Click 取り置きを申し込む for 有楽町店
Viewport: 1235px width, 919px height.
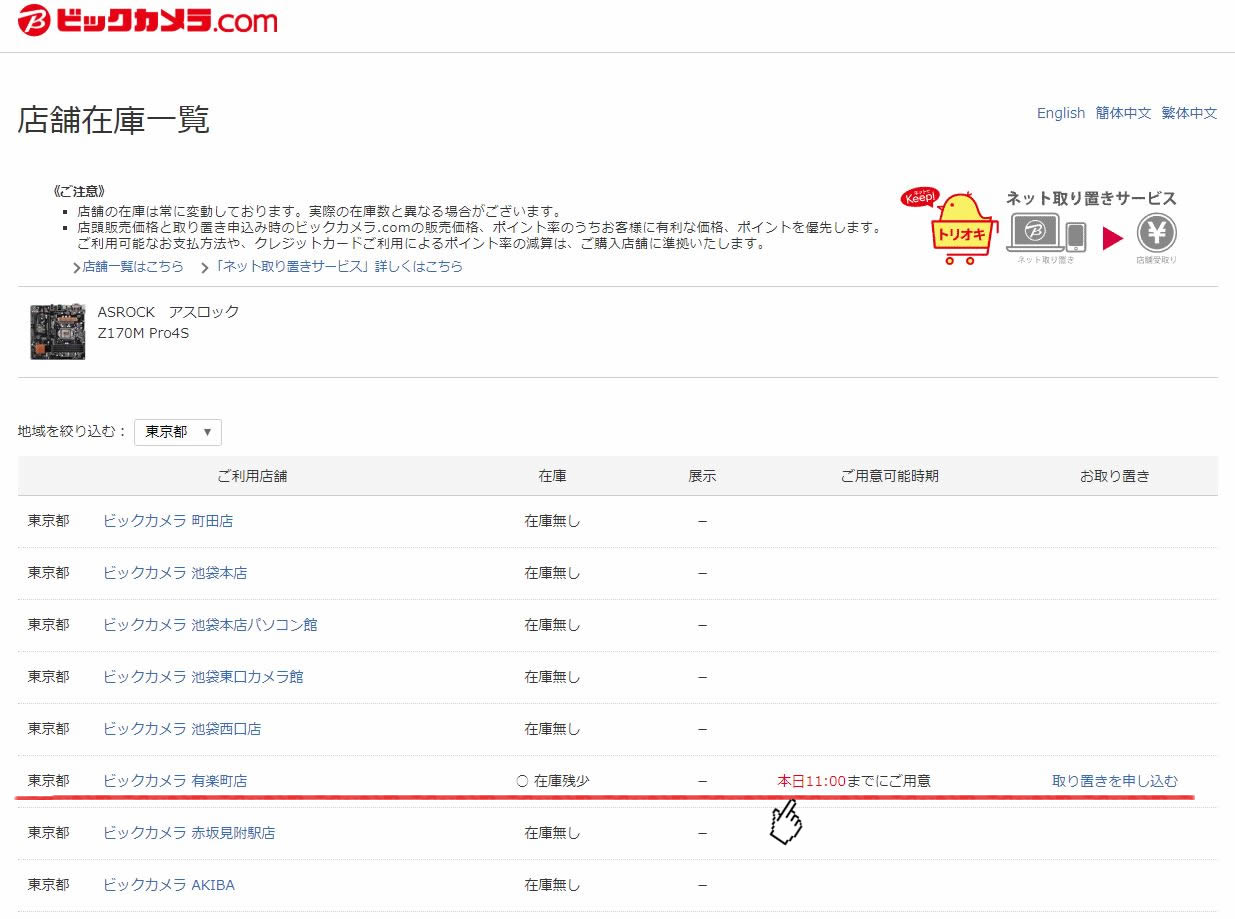coord(1114,781)
